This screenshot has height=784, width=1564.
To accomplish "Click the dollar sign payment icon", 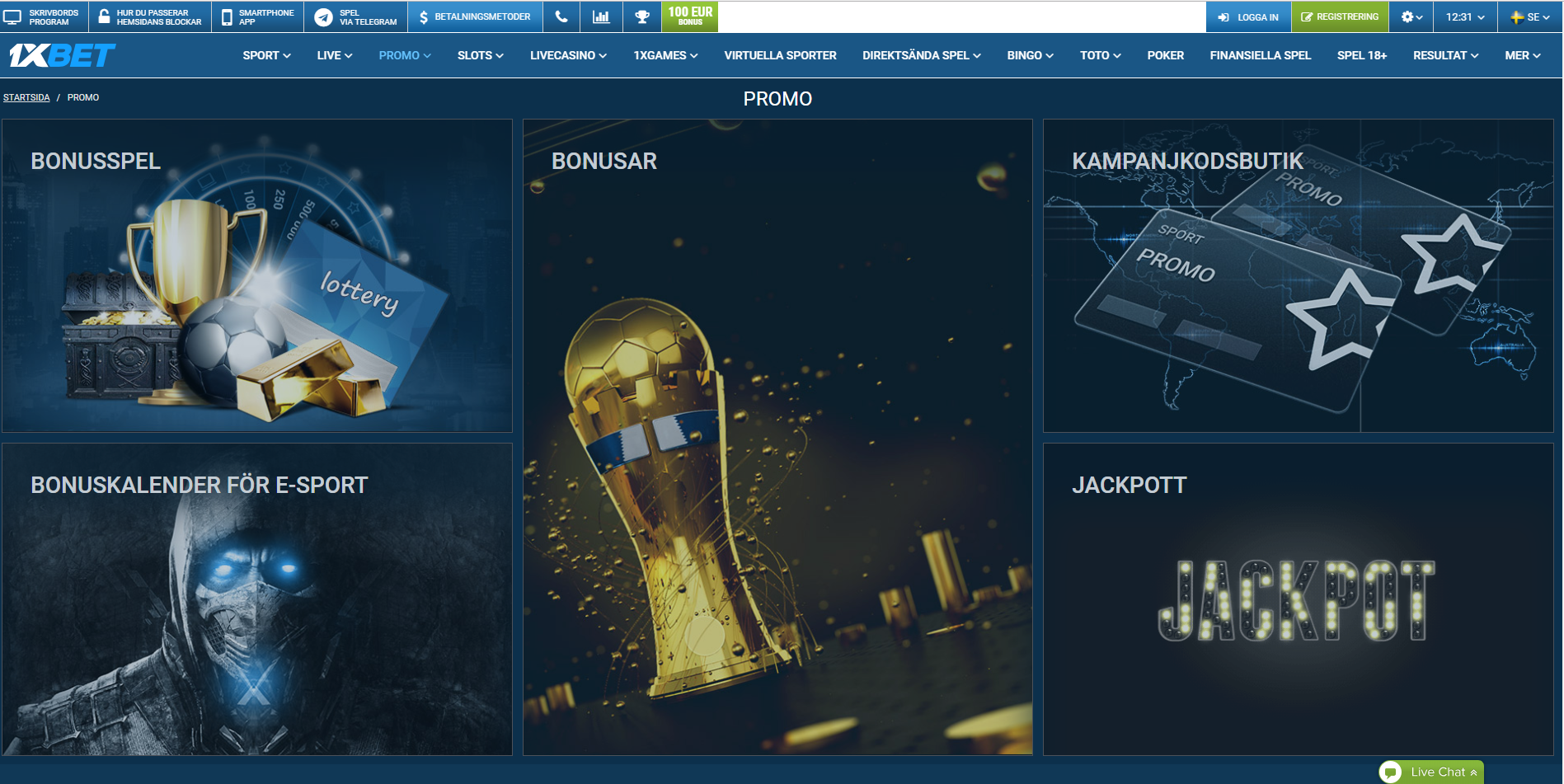I will (424, 16).
